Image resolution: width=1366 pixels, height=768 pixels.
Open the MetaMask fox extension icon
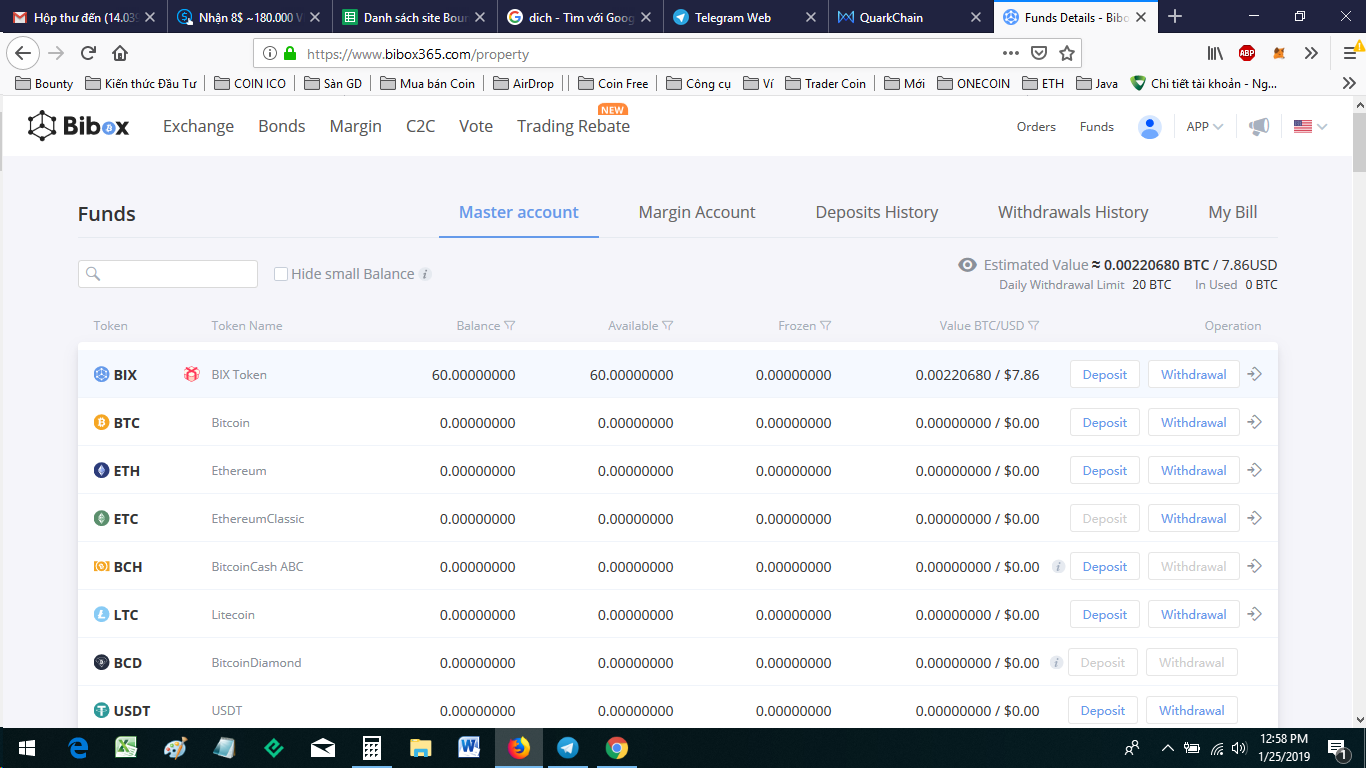pos(1279,54)
